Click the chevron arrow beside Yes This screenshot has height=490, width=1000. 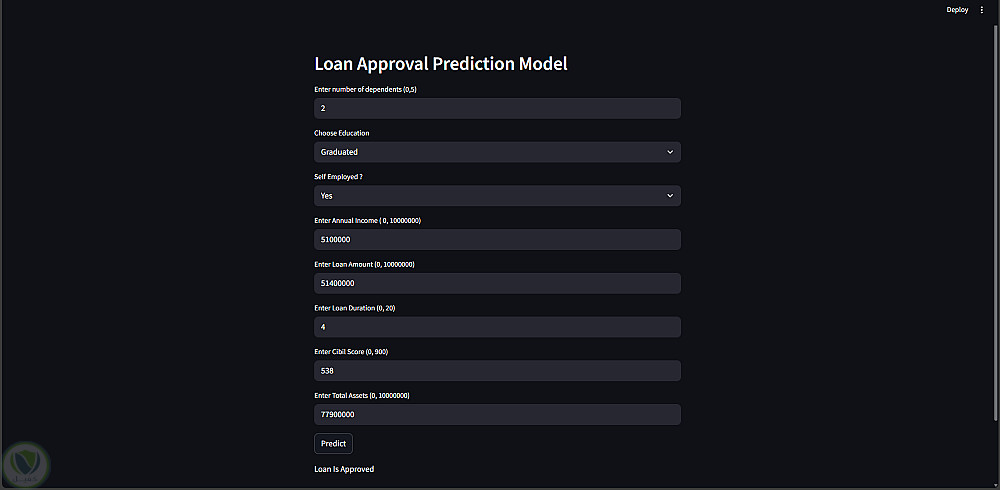point(670,196)
